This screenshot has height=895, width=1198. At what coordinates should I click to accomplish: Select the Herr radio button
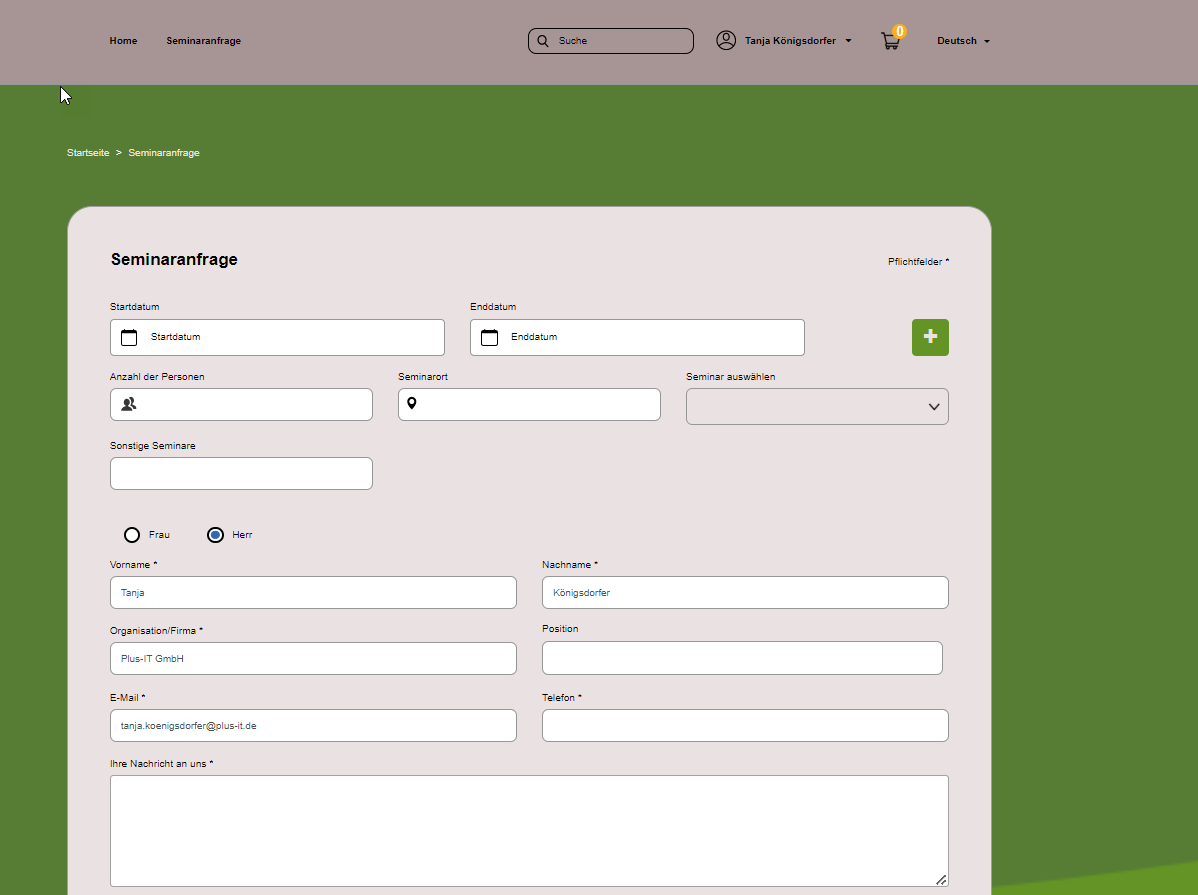click(x=215, y=535)
